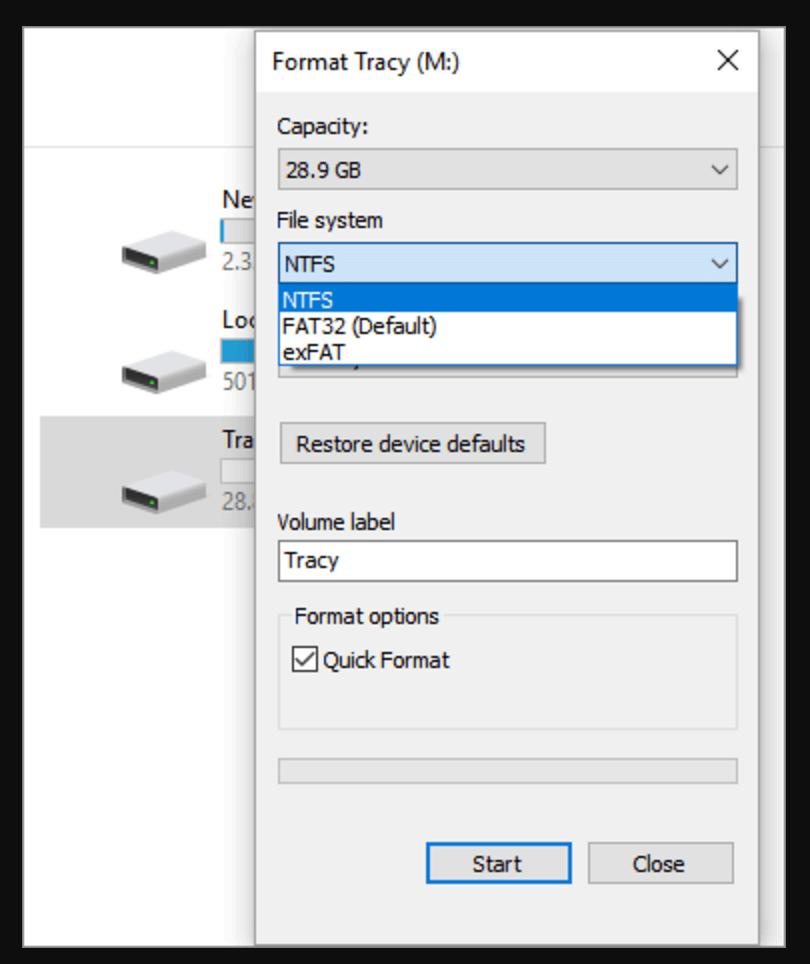Click the Volume label field showing Tracy

click(507, 561)
